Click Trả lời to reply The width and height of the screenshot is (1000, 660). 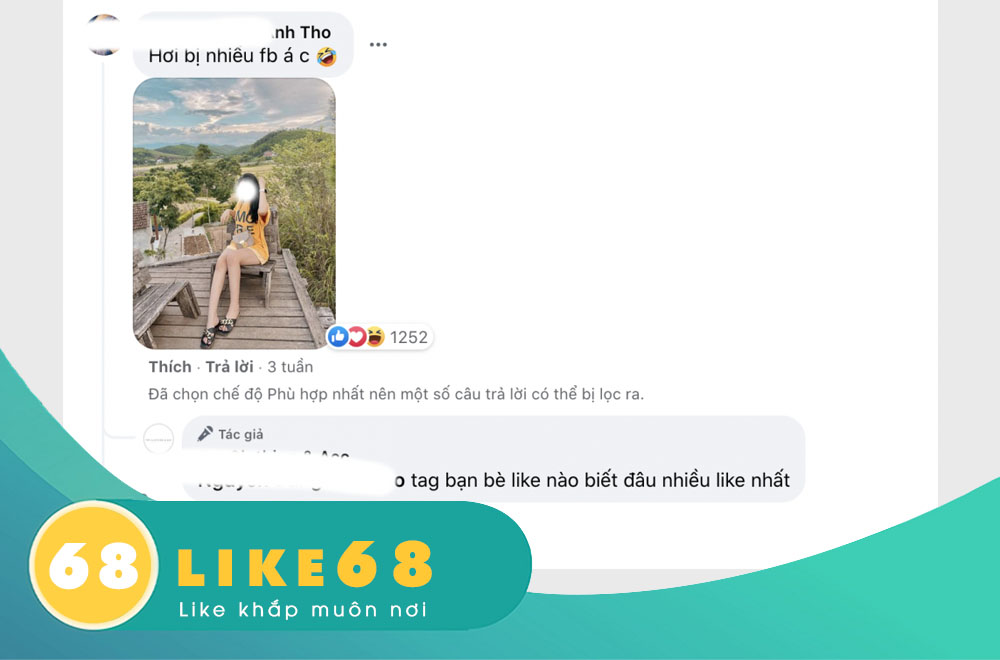(x=230, y=367)
